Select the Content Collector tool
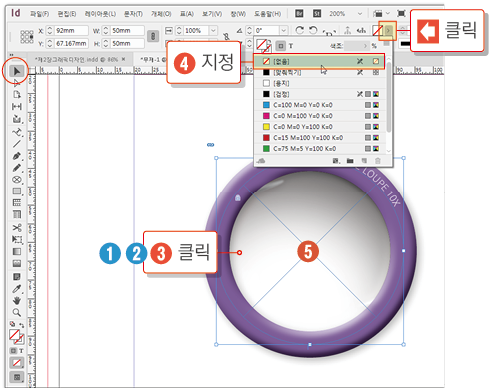This screenshot has height=388, width=489. pos(16,119)
